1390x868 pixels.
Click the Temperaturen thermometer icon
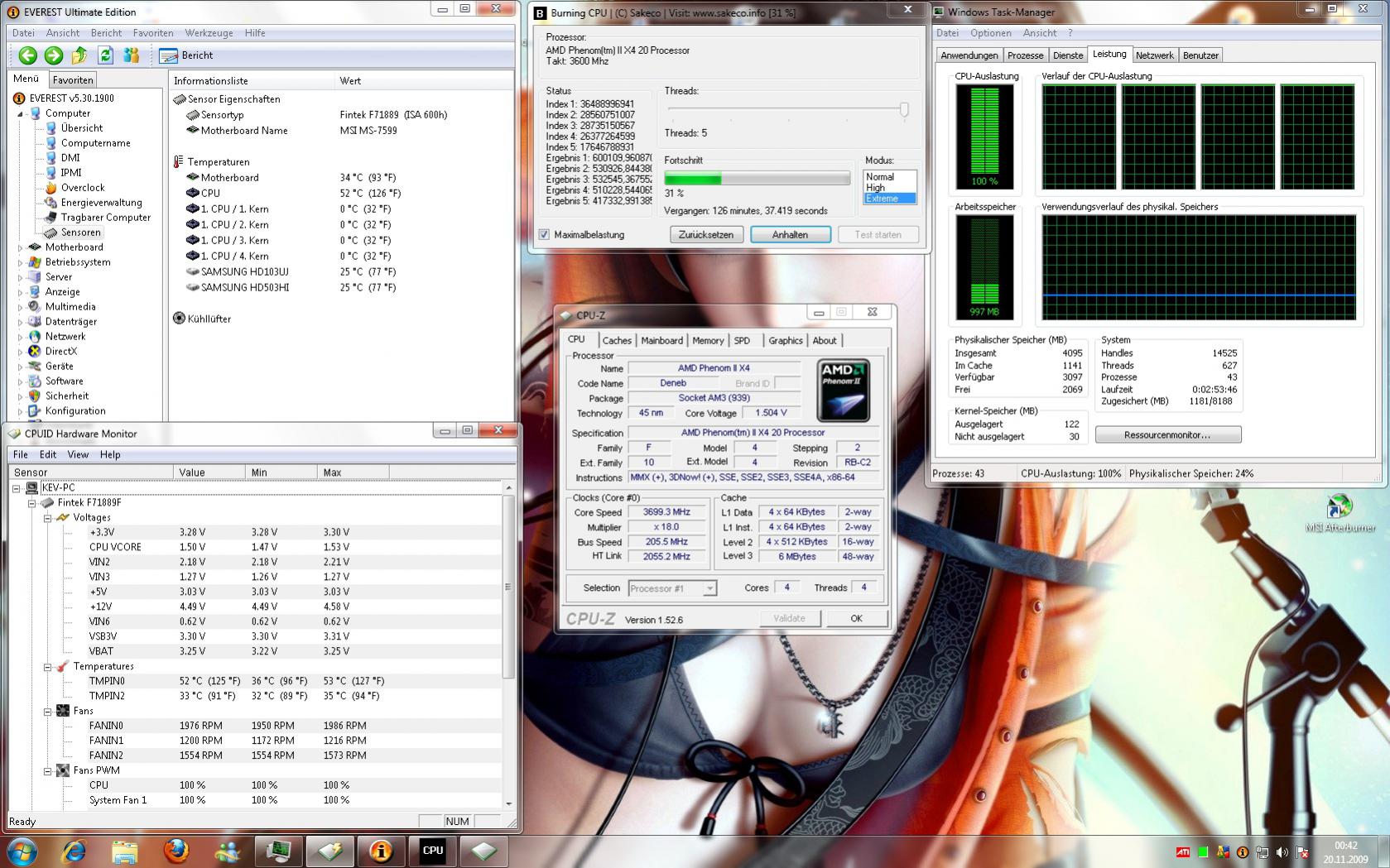click(x=179, y=162)
